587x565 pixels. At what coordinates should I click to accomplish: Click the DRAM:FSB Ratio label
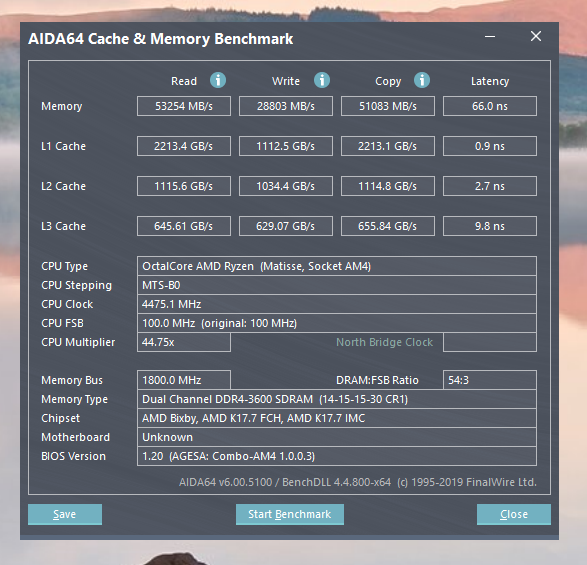pos(377,380)
